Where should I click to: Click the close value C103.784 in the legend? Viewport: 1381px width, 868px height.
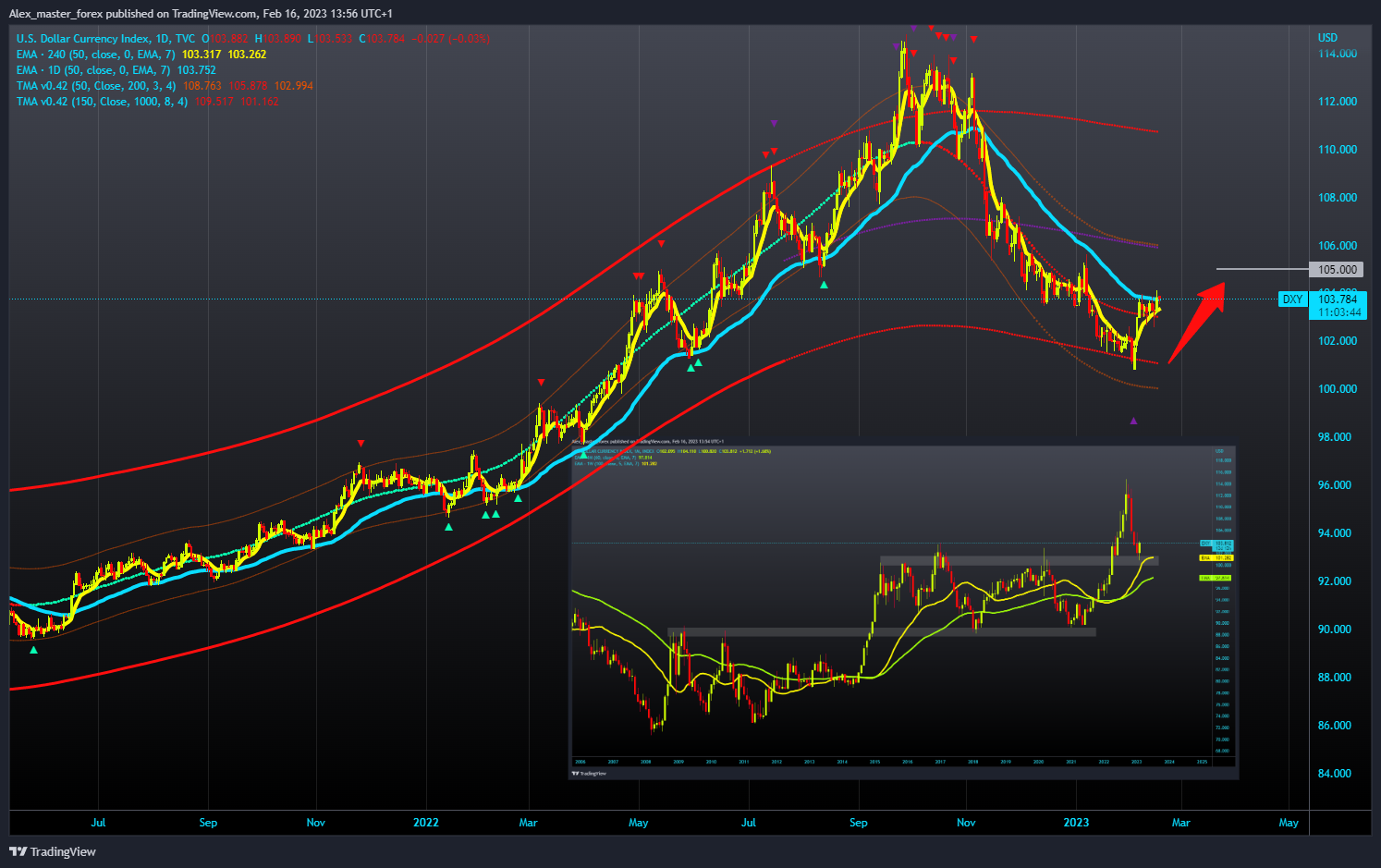click(x=382, y=39)
